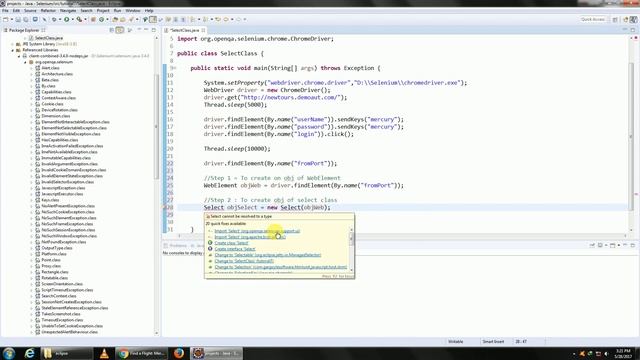
Task: Expand the JRE System Library node
Action: [x=13, y=44]
